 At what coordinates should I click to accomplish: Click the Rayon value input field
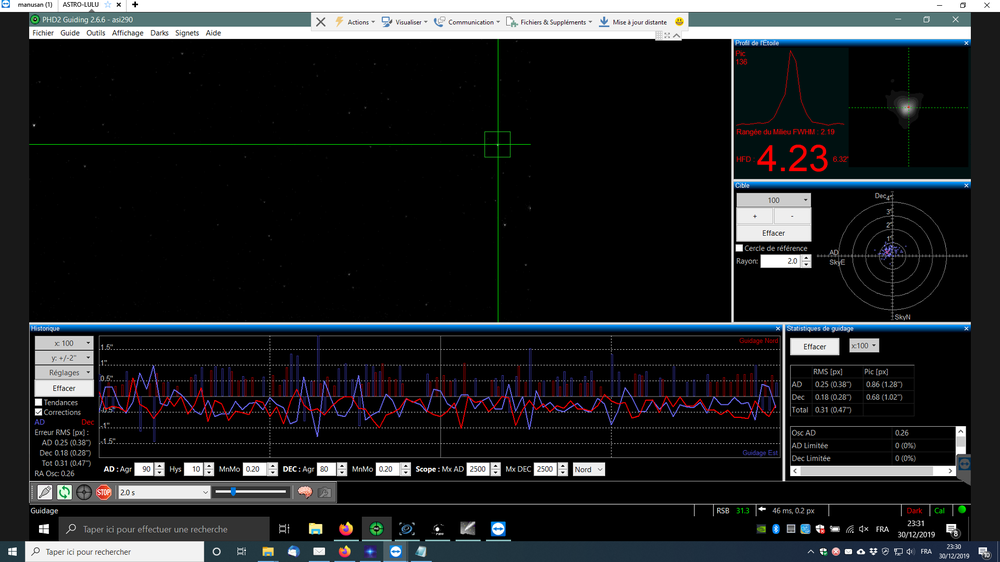tap(778, 261)
